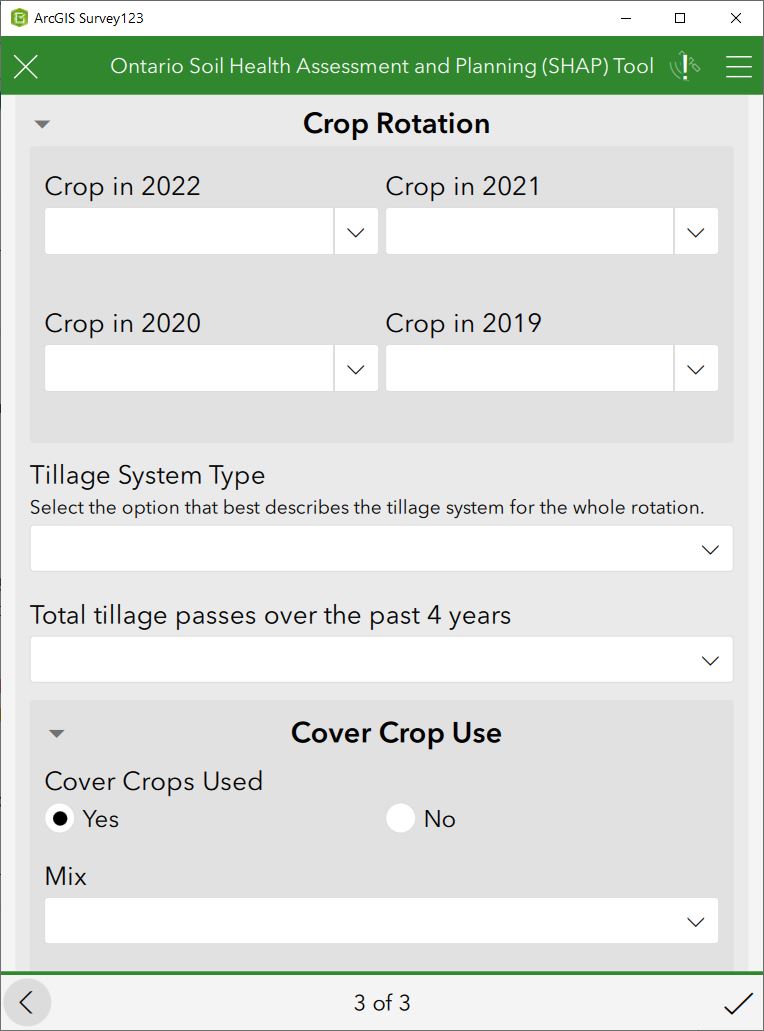Click the 3 of 3 page indicator
This screenshot has width=764, height=1031.
(x=382, y=1002)
